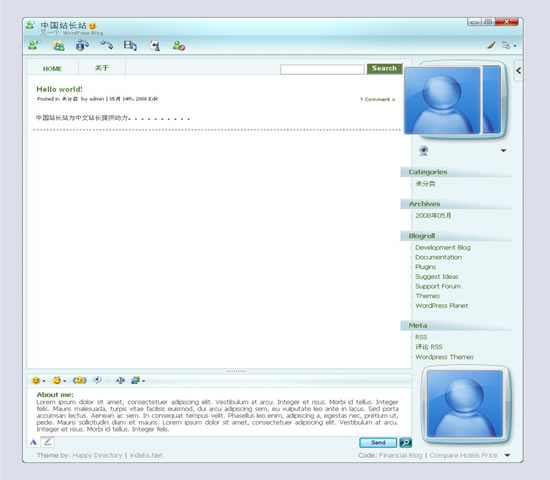
Task: Click the webcam icon under avatar
Action: pos(424,151)
